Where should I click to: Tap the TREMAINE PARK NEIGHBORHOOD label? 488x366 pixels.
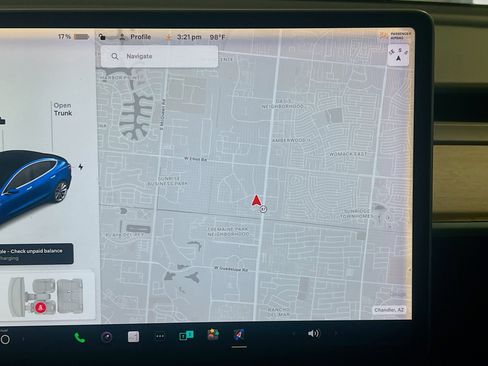228,232
